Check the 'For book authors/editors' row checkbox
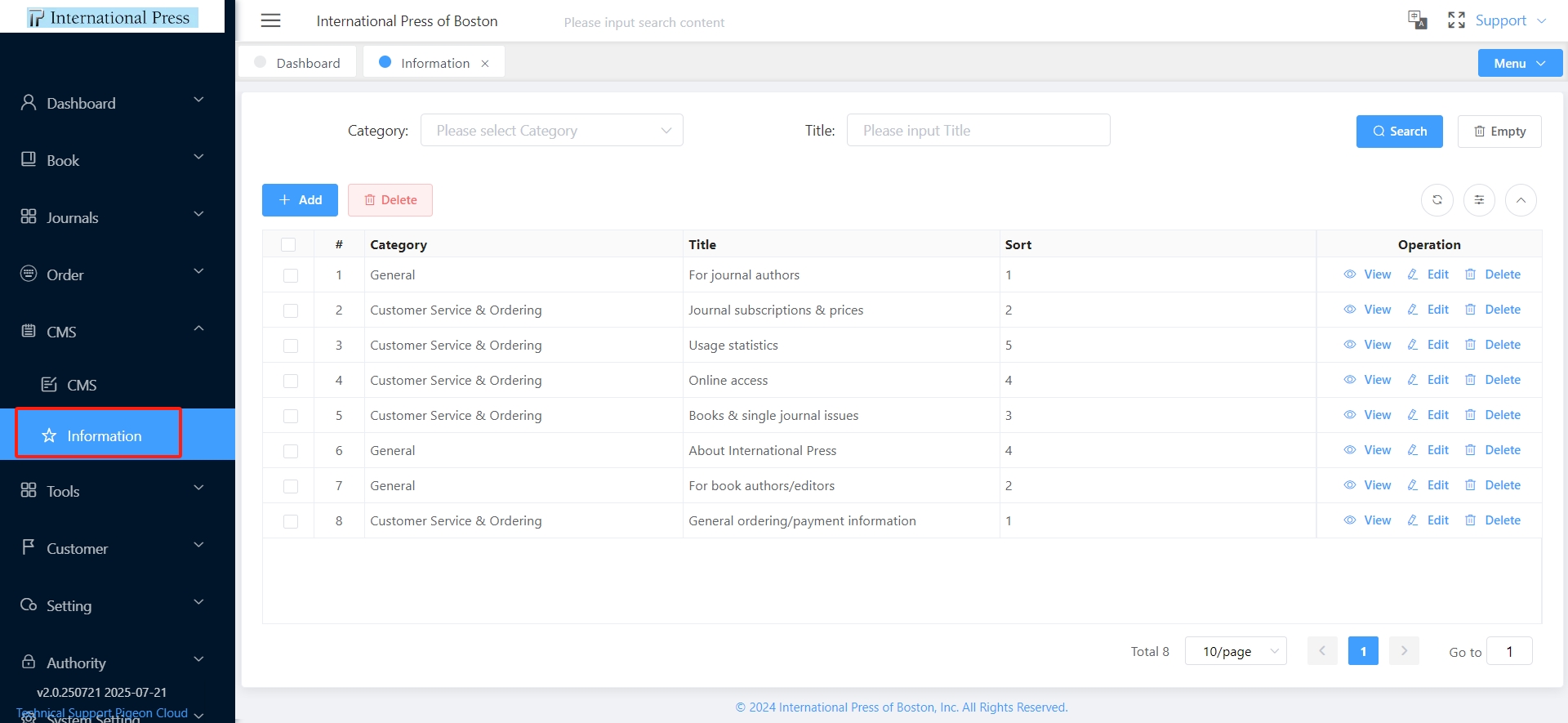This screenshot has height=723, width=1568. [291, 486]
